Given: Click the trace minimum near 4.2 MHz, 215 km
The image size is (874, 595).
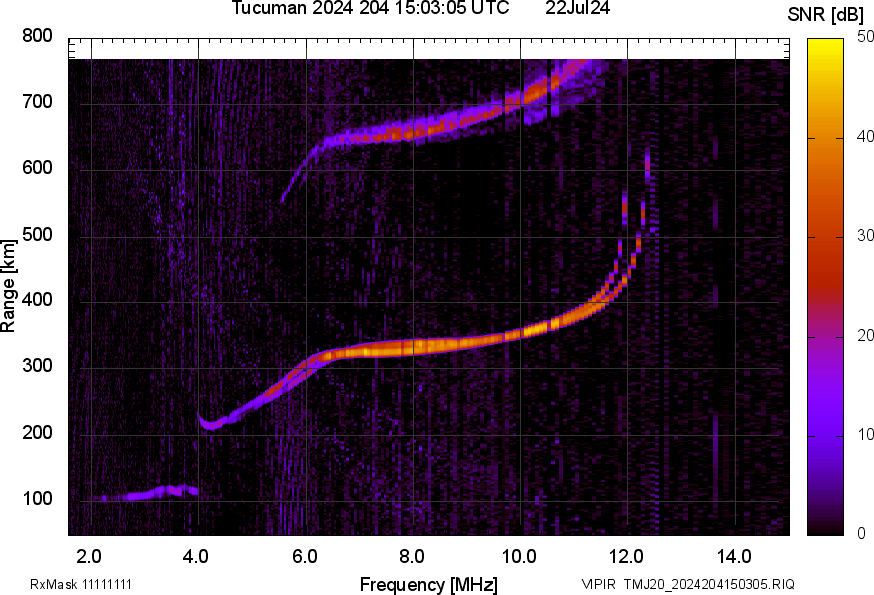Looking at the screenshot, I should [x=210, y=426].
